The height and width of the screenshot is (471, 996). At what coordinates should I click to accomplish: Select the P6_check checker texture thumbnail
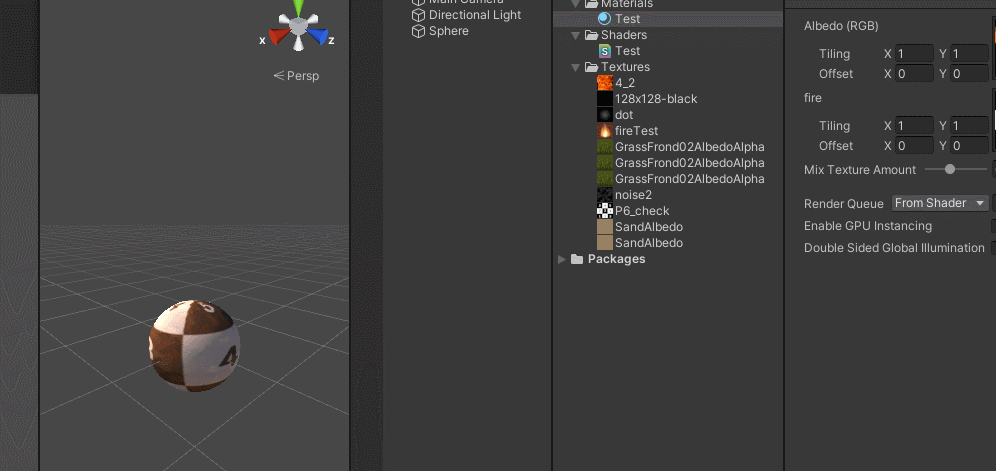(x=605, y=210)
